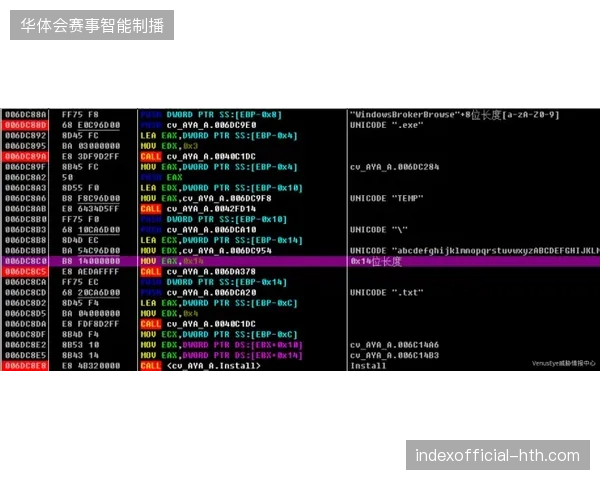Click hex bytes E8 3DF9D2FF
600x480 pixels.
click(91, 157)
